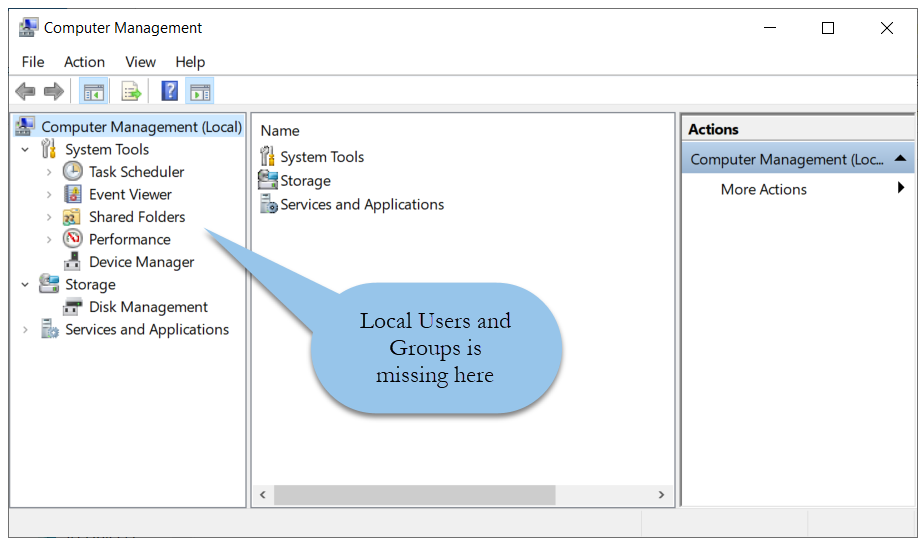The height and width of the screenshot is (538, 918).
Task: Select Storage text in center list
Action: click(306, 181)
